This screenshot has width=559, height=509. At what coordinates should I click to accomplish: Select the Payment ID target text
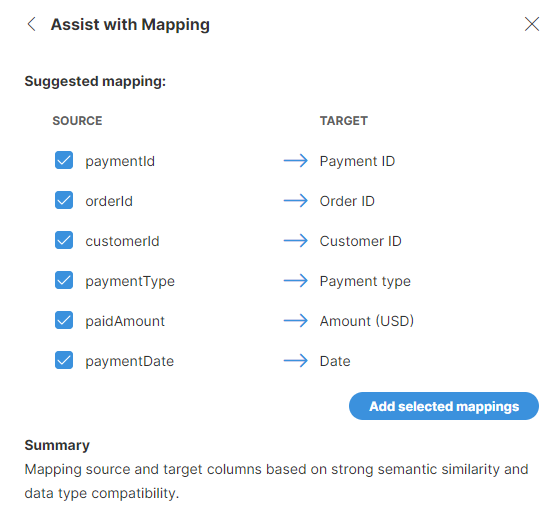357,161
